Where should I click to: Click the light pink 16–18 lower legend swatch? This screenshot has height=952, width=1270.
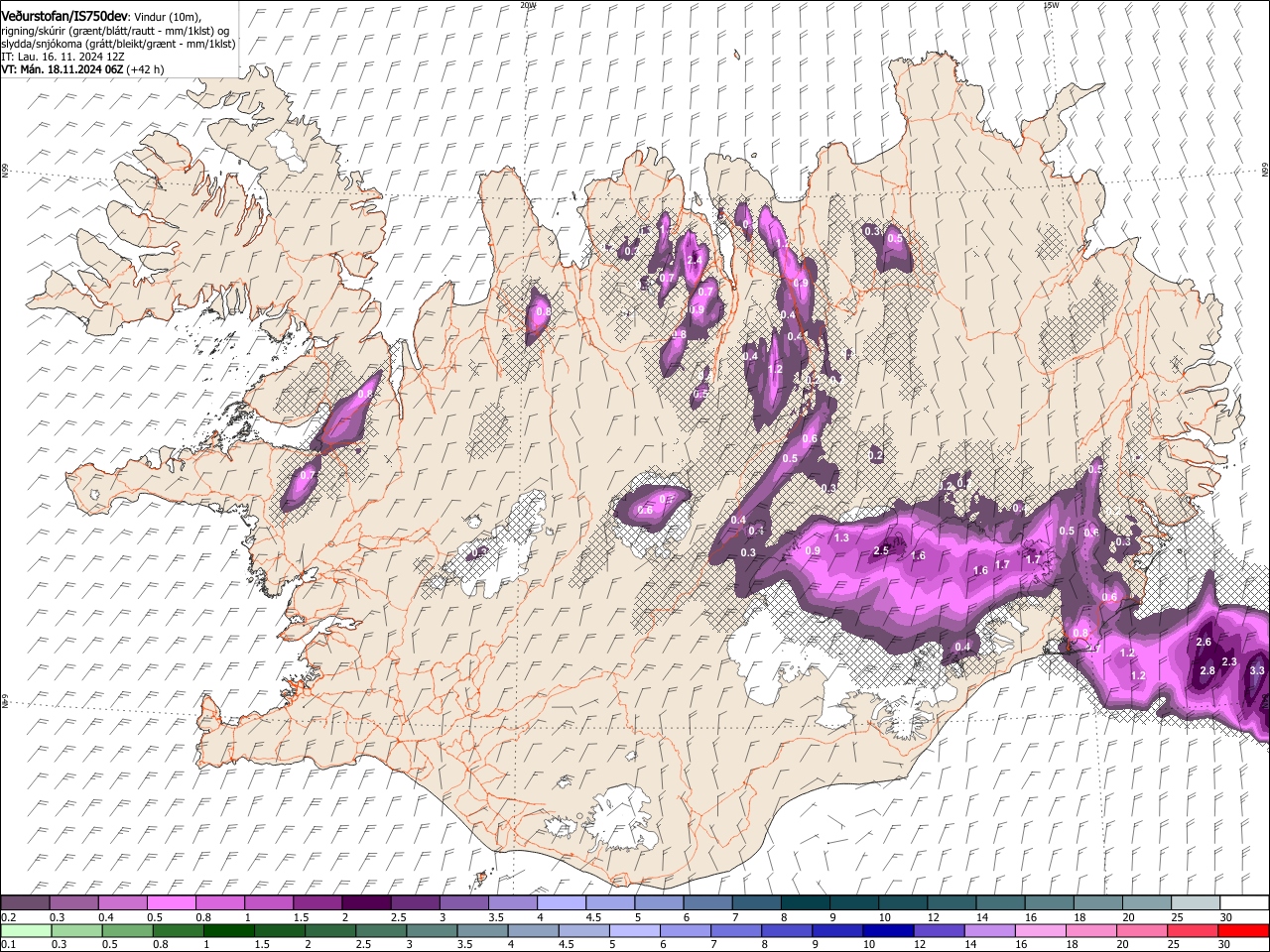(x=1039, y=930)
